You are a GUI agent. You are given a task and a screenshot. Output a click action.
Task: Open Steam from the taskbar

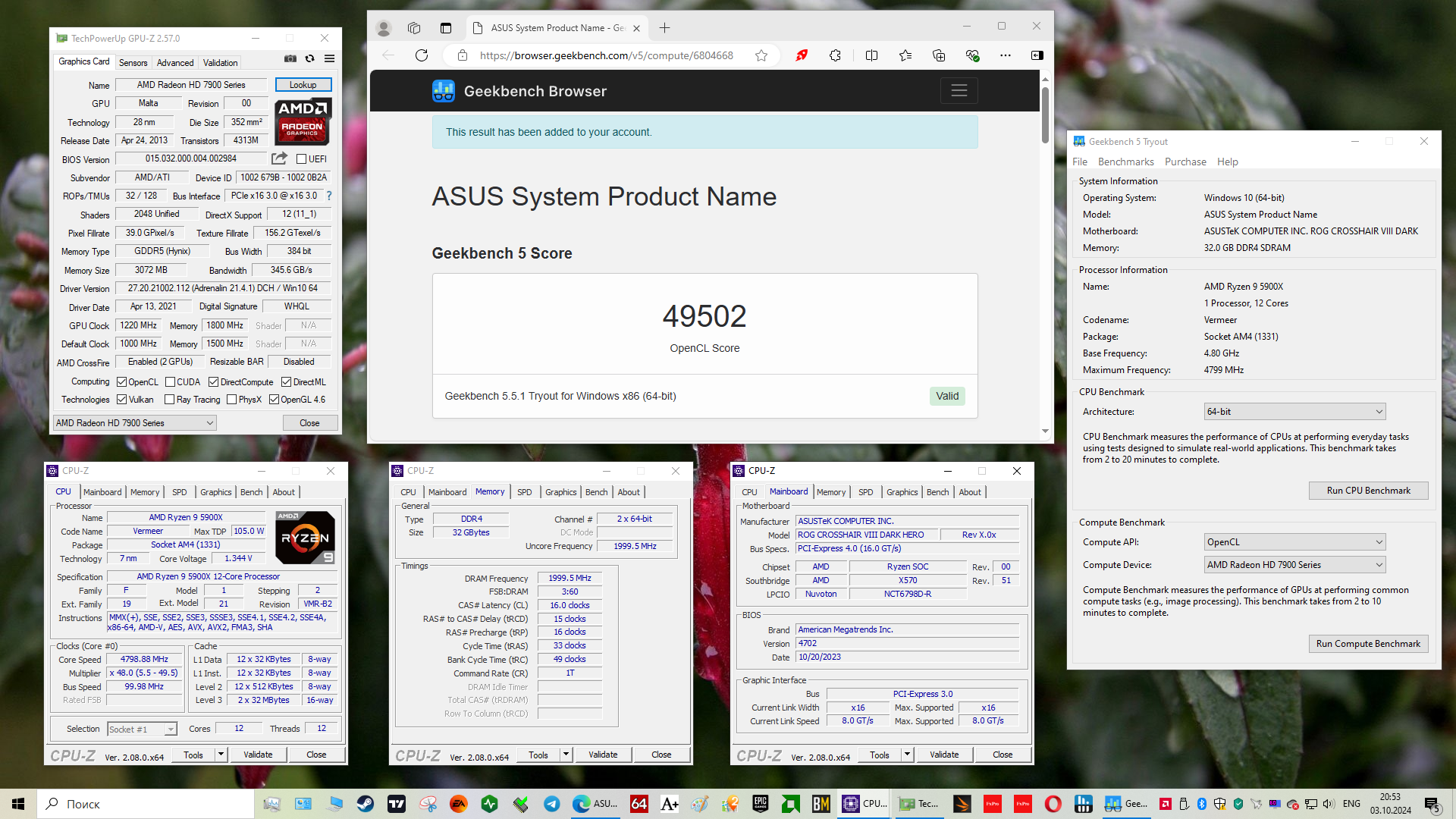click(x=366, y=804)
